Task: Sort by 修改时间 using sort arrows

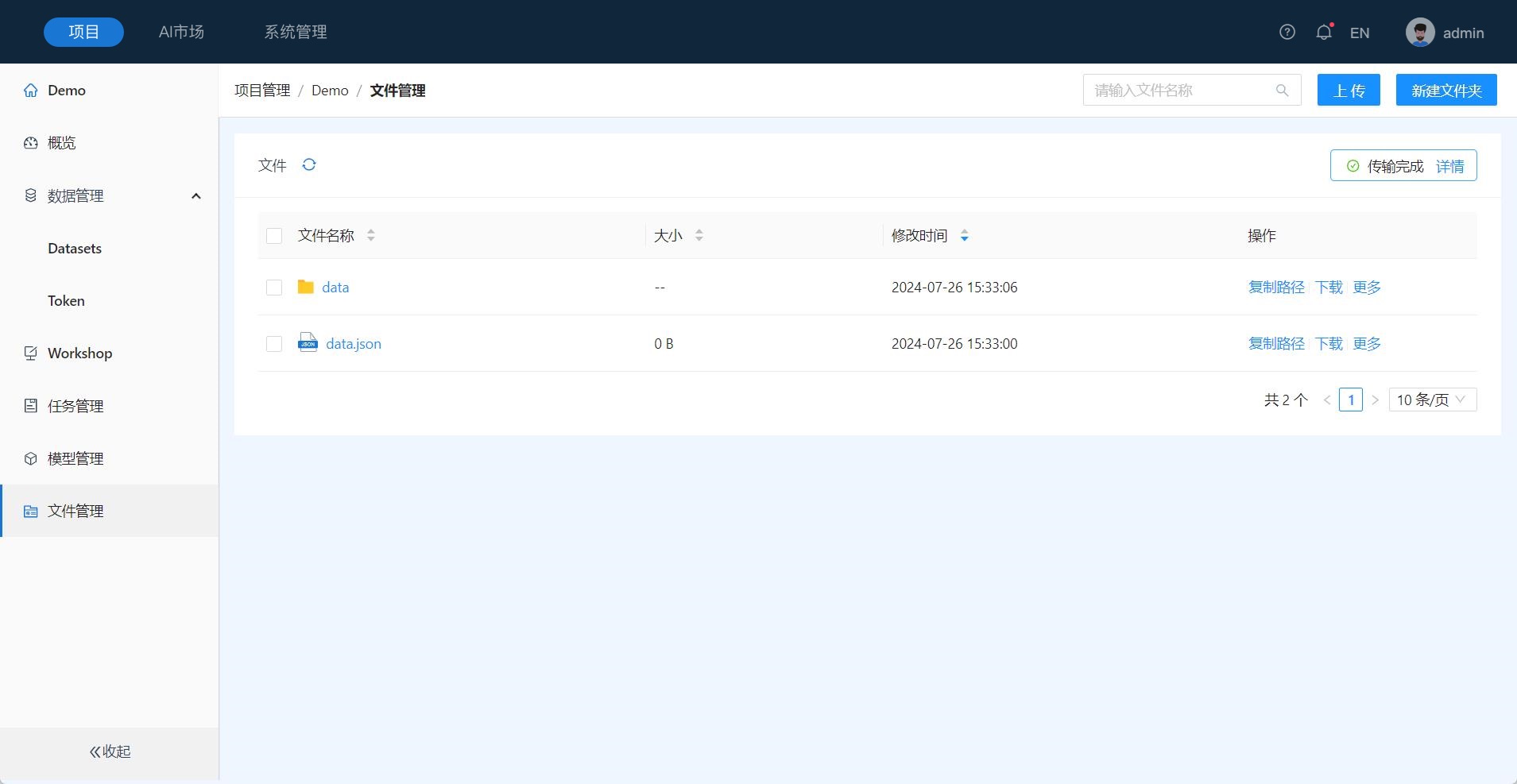Action: 964,235
